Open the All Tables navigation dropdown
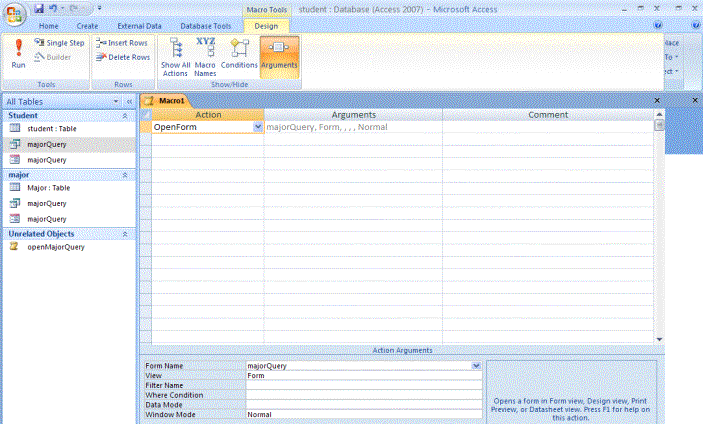Image resolution: width=703 pixels, height=424 pixels. pyautogui.click(x=116, y=102)
